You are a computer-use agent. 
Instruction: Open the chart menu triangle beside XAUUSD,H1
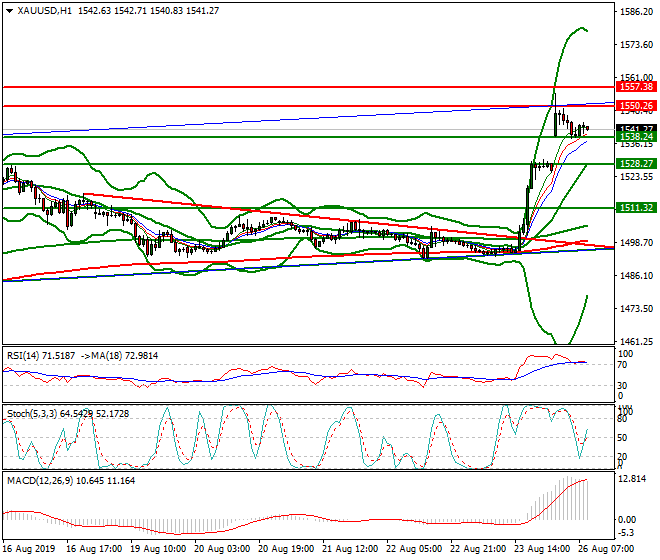[10, 11]
